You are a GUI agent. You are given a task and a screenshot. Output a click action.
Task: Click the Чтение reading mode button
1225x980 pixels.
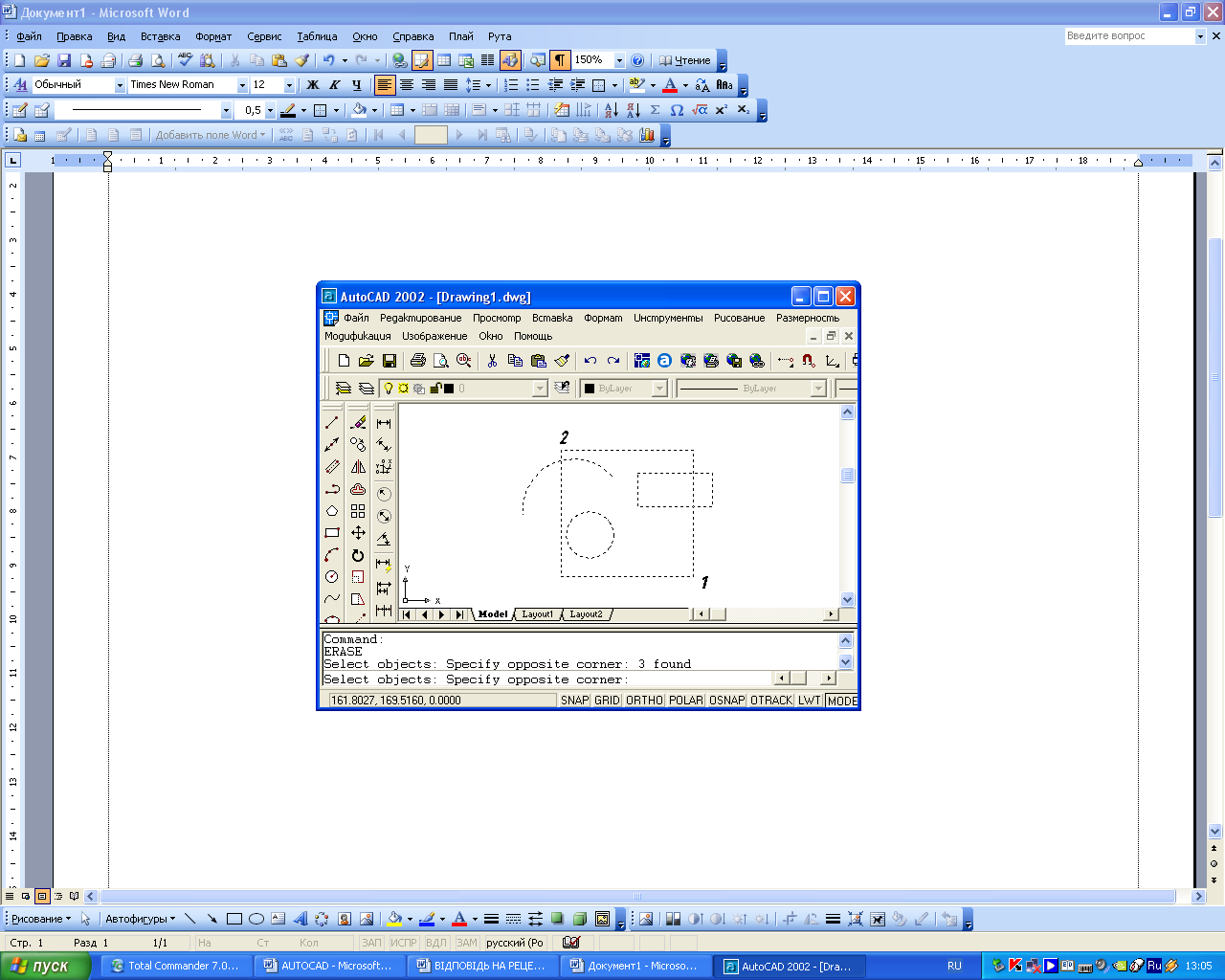pyautogui.click(x=685, y=60)
